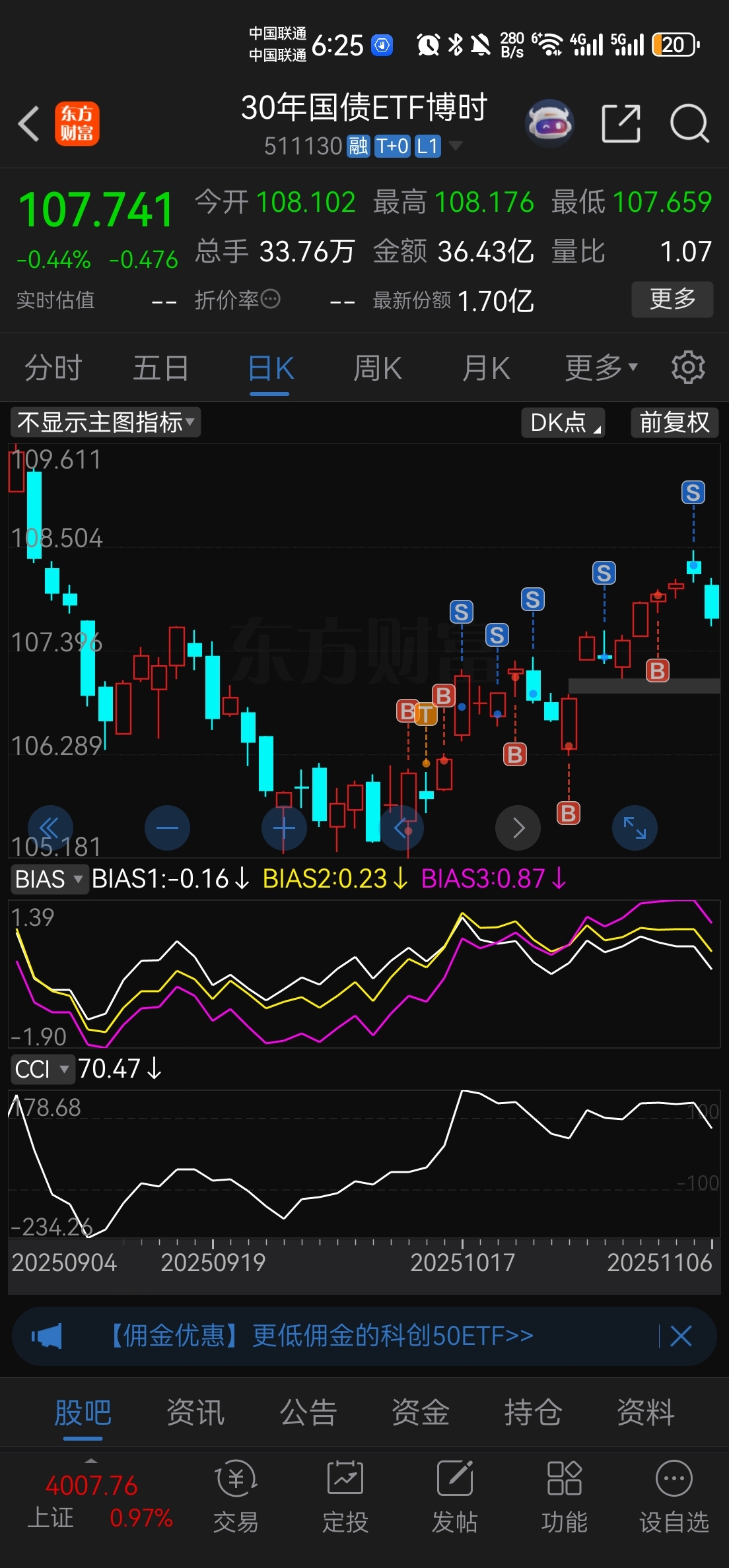Tap the orange T marker on chart

pos(427,713)
